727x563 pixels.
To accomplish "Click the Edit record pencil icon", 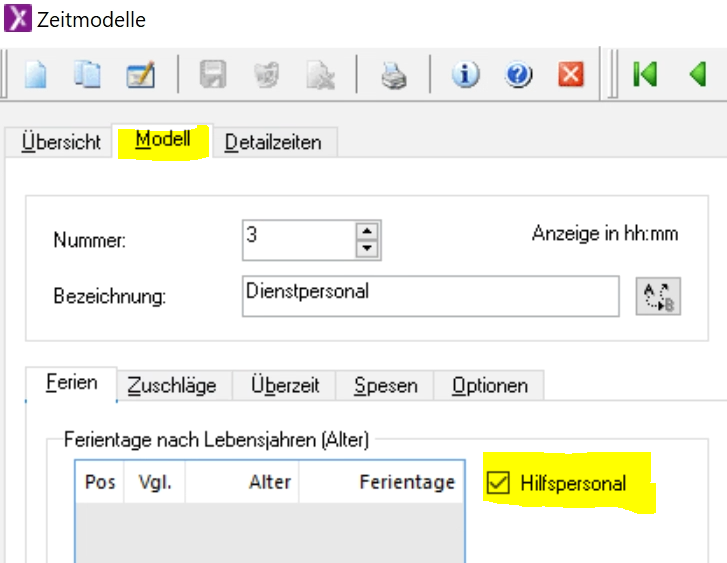I will click(x=139, y=76).
